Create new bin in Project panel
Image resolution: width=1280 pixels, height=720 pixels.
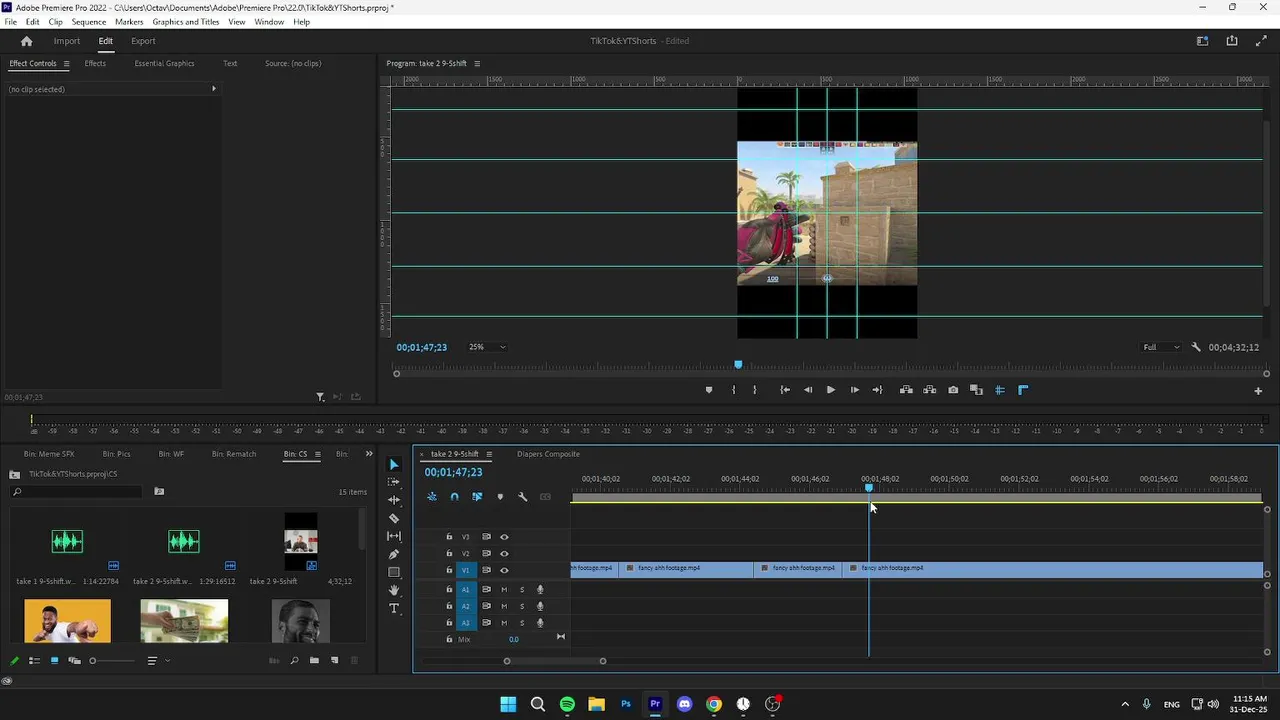point(314,660)
